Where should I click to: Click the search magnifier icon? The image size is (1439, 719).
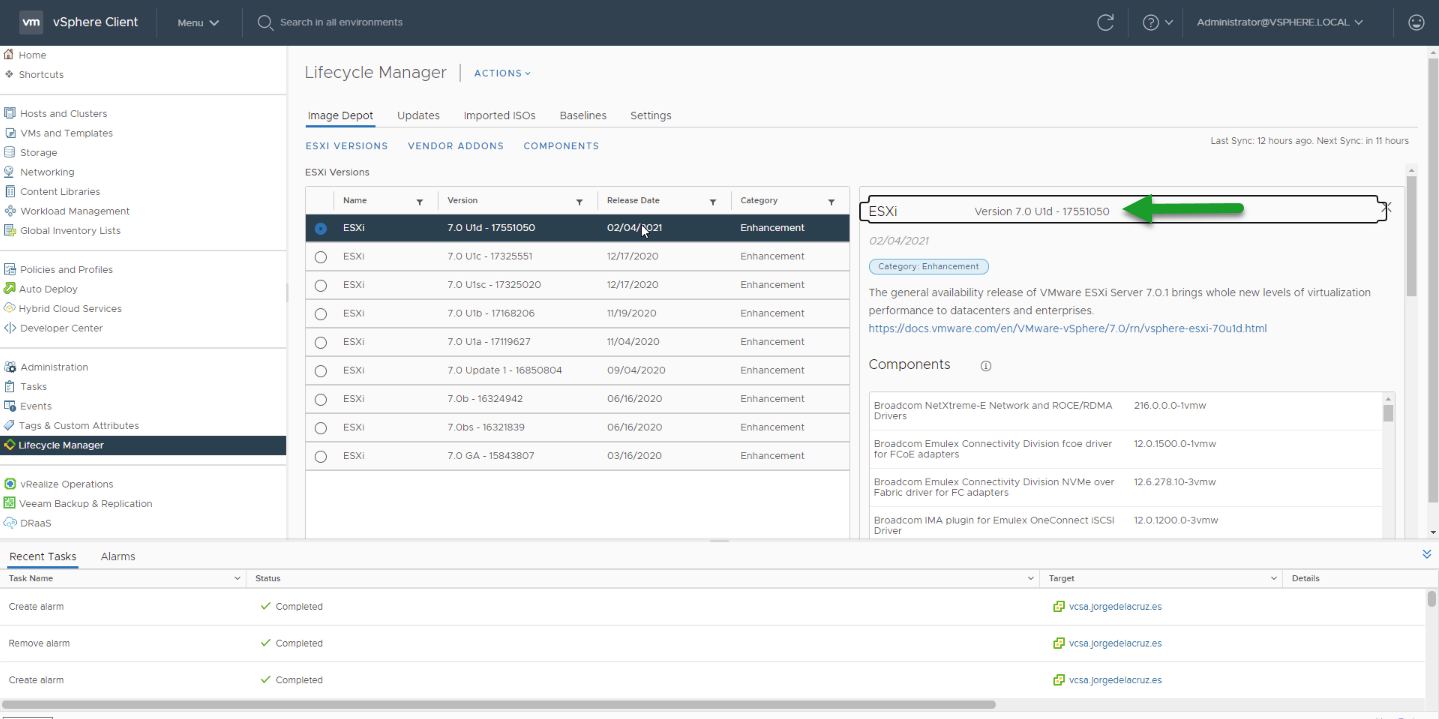pyautogui.click(x=265, y=22)
